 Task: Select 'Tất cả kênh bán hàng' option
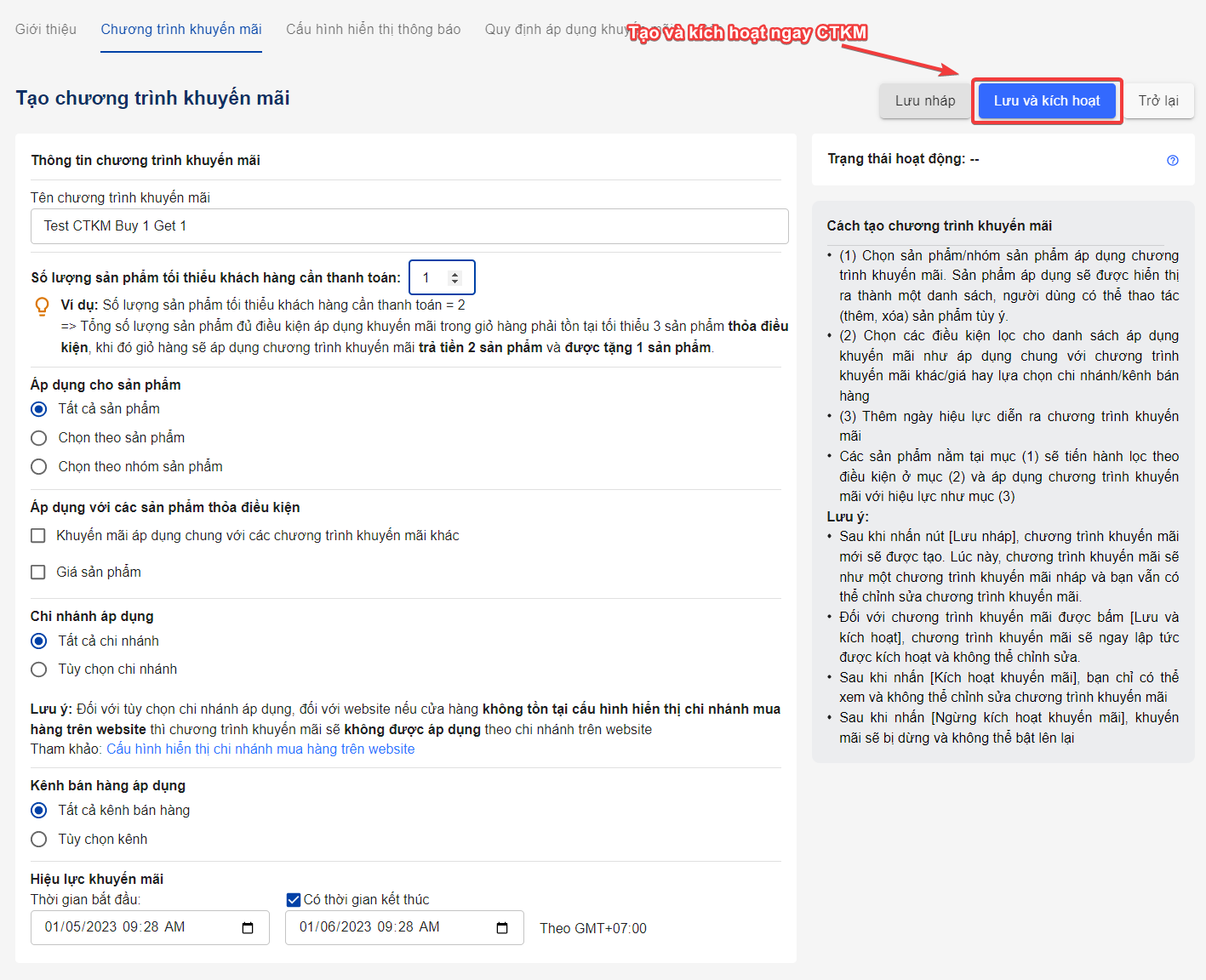click(38, 811)
